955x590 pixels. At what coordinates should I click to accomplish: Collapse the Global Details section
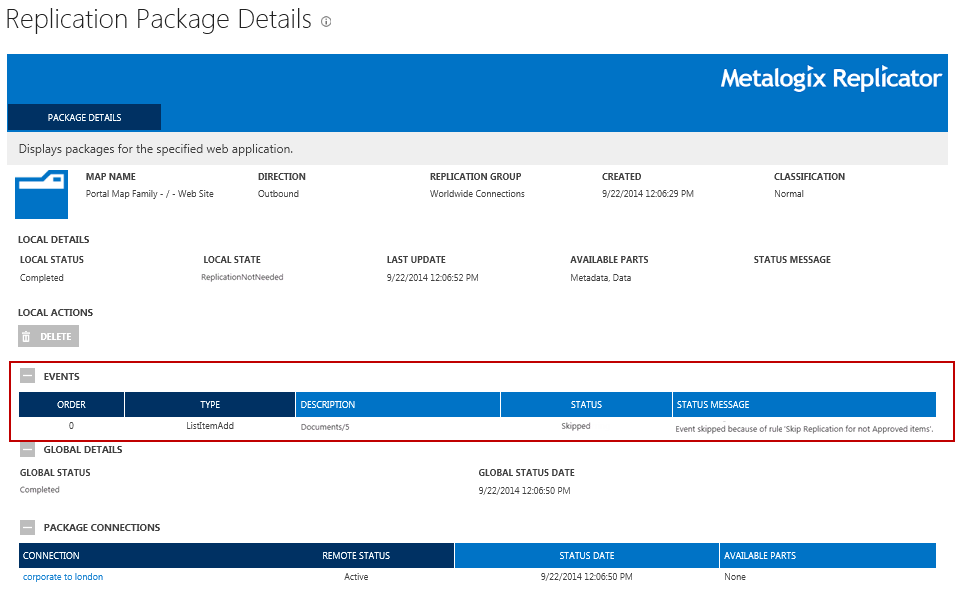pyautogui.click(x=27, y=450)
